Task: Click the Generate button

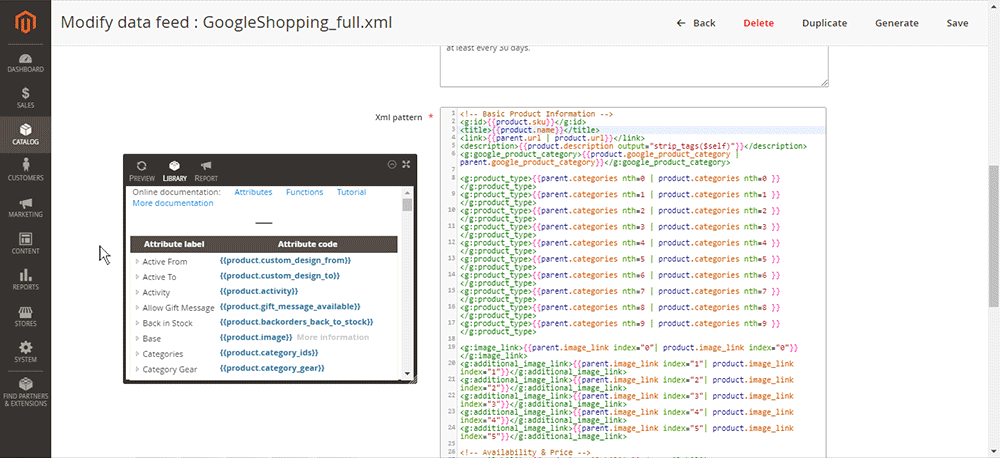Action: point(896,23)
